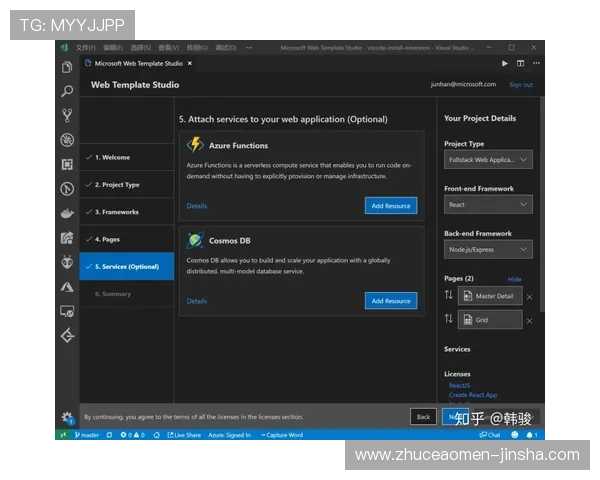Open the Back-end Framework Node.js/Express dropdown
This screenshot has width=600, height=480.
coord(488,249)
